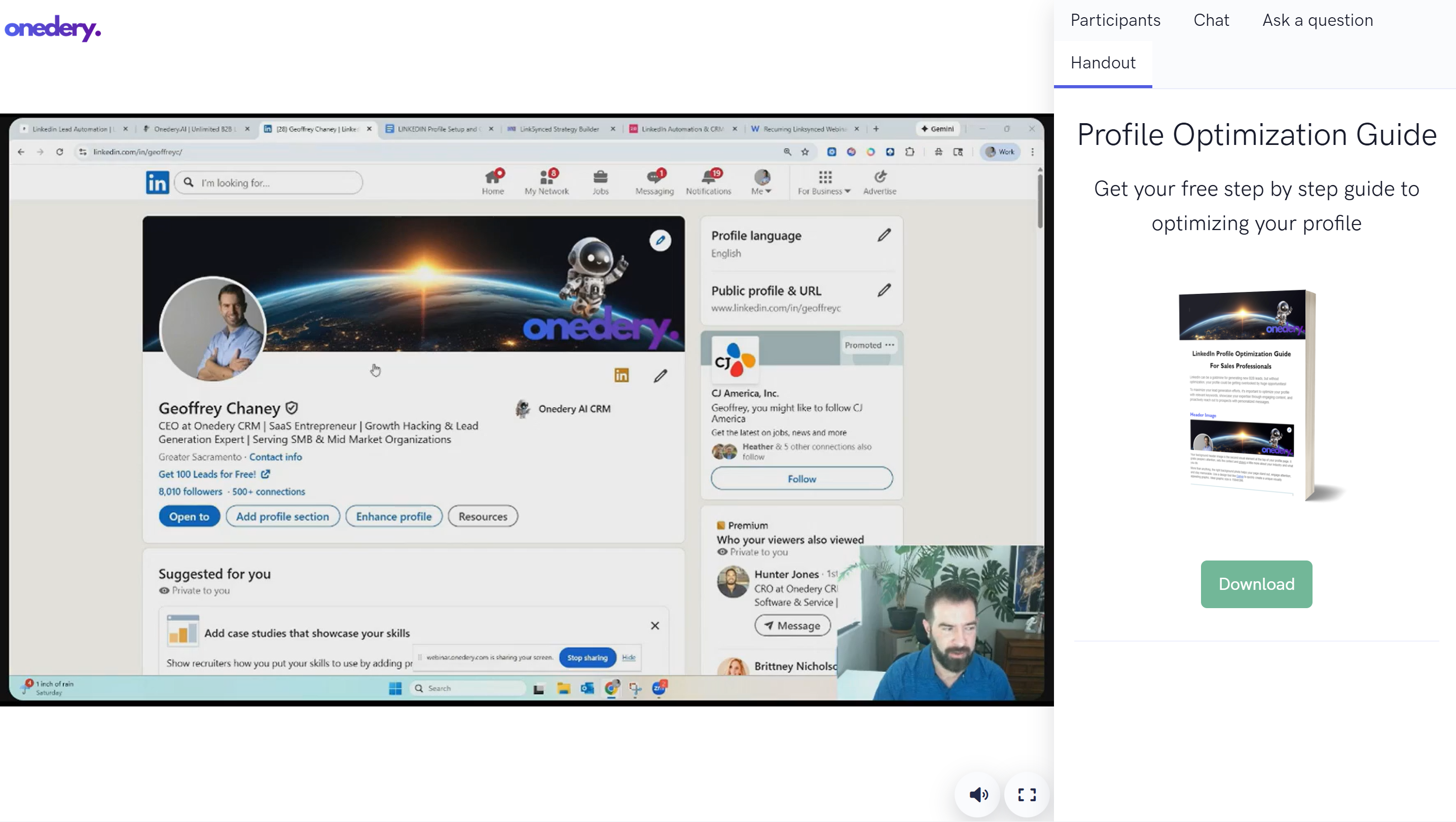Open the Contact info link
The image size is (1456, 822).
pos(275,457)
